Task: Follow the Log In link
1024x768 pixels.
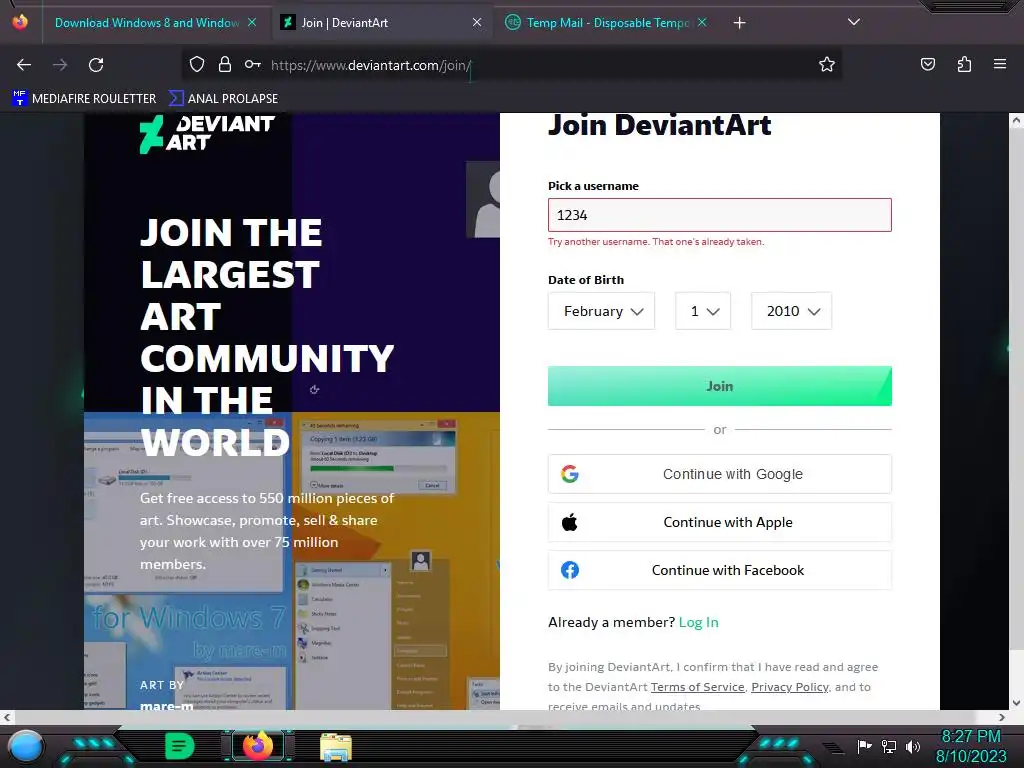Action: click(x=698, y=622)
